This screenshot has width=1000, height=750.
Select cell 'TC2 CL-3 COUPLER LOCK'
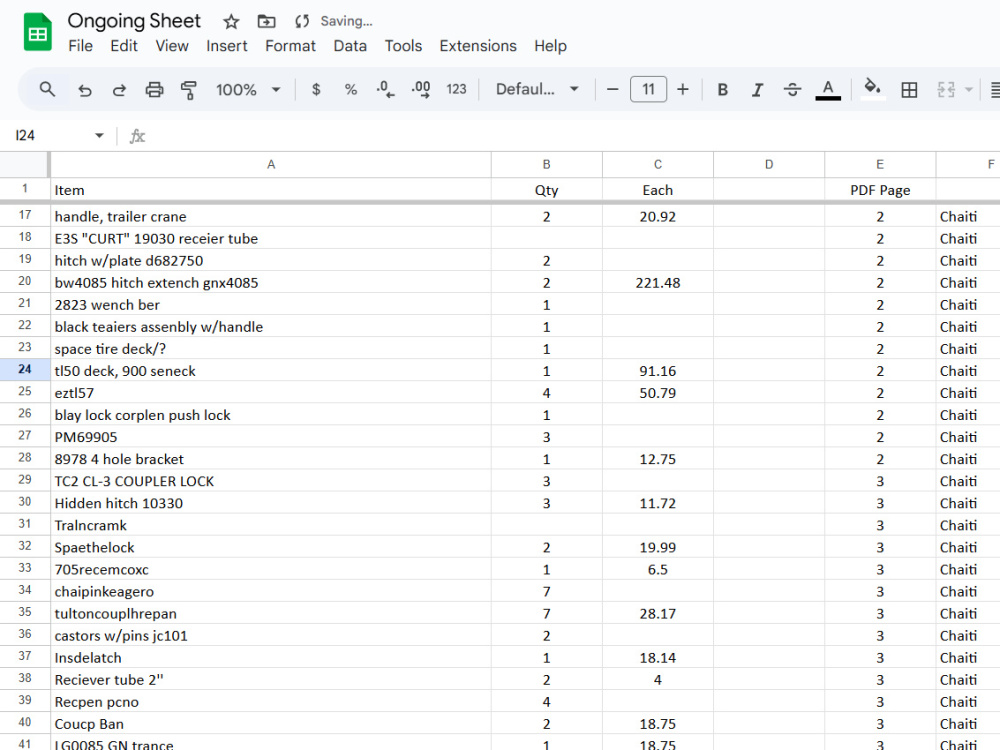tap(271, 481)
